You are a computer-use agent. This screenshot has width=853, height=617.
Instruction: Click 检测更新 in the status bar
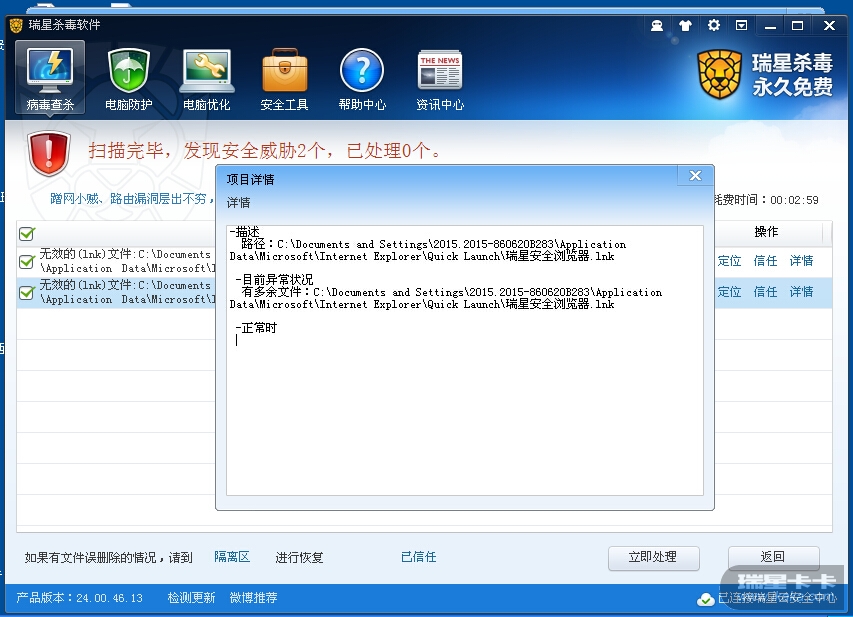coord(191,598)
